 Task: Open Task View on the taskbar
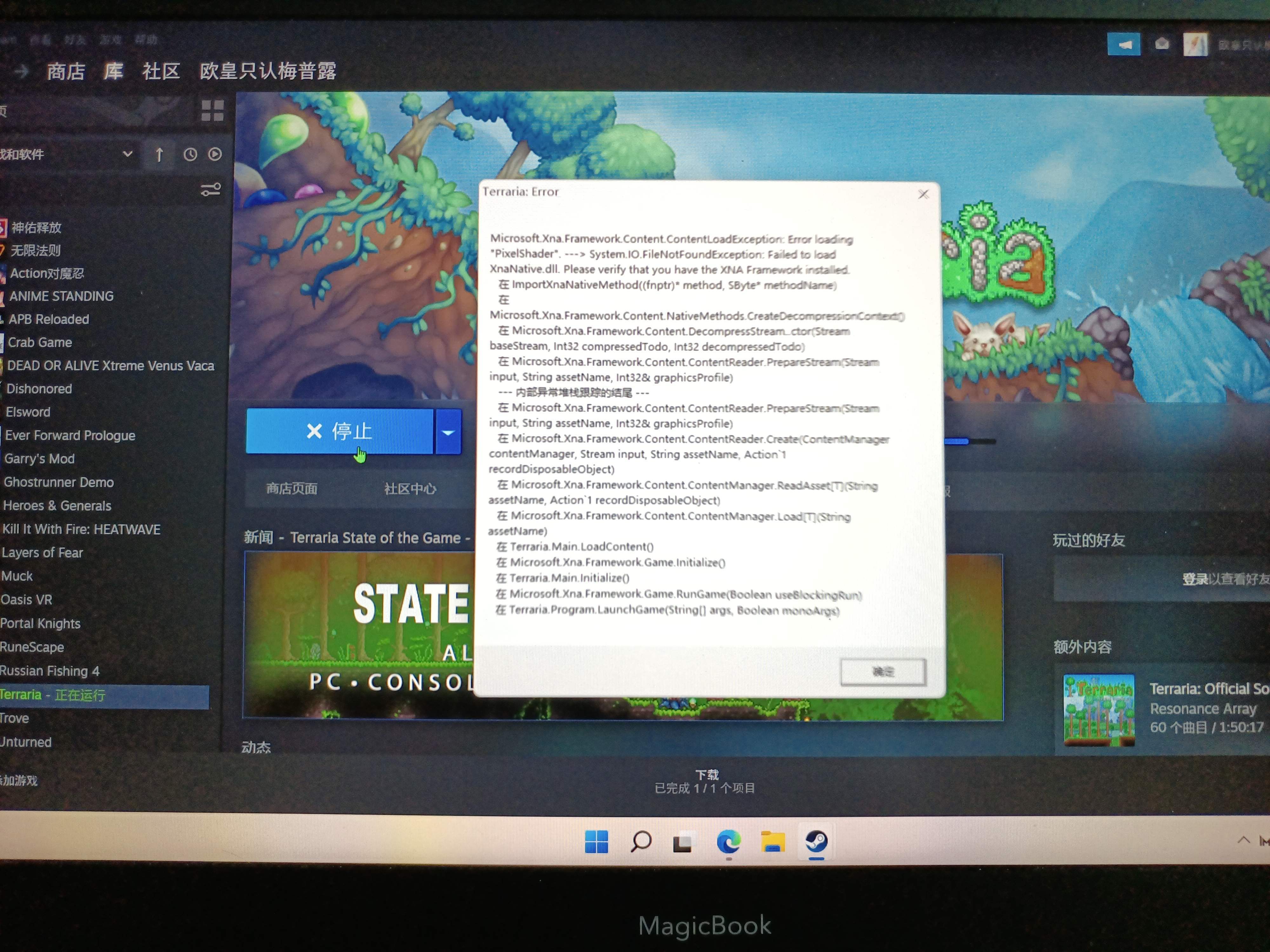point(683,843)
